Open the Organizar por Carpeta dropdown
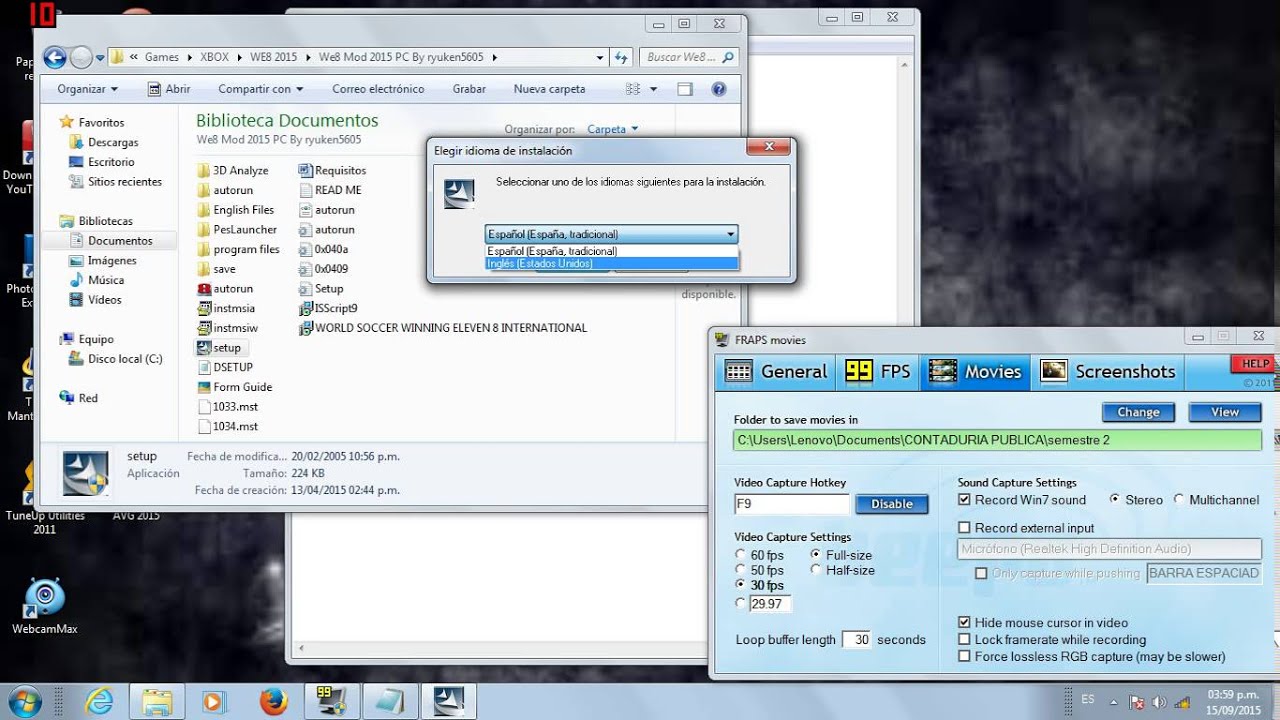This screenshot has width=1280, height=720. tap(612, 129)
